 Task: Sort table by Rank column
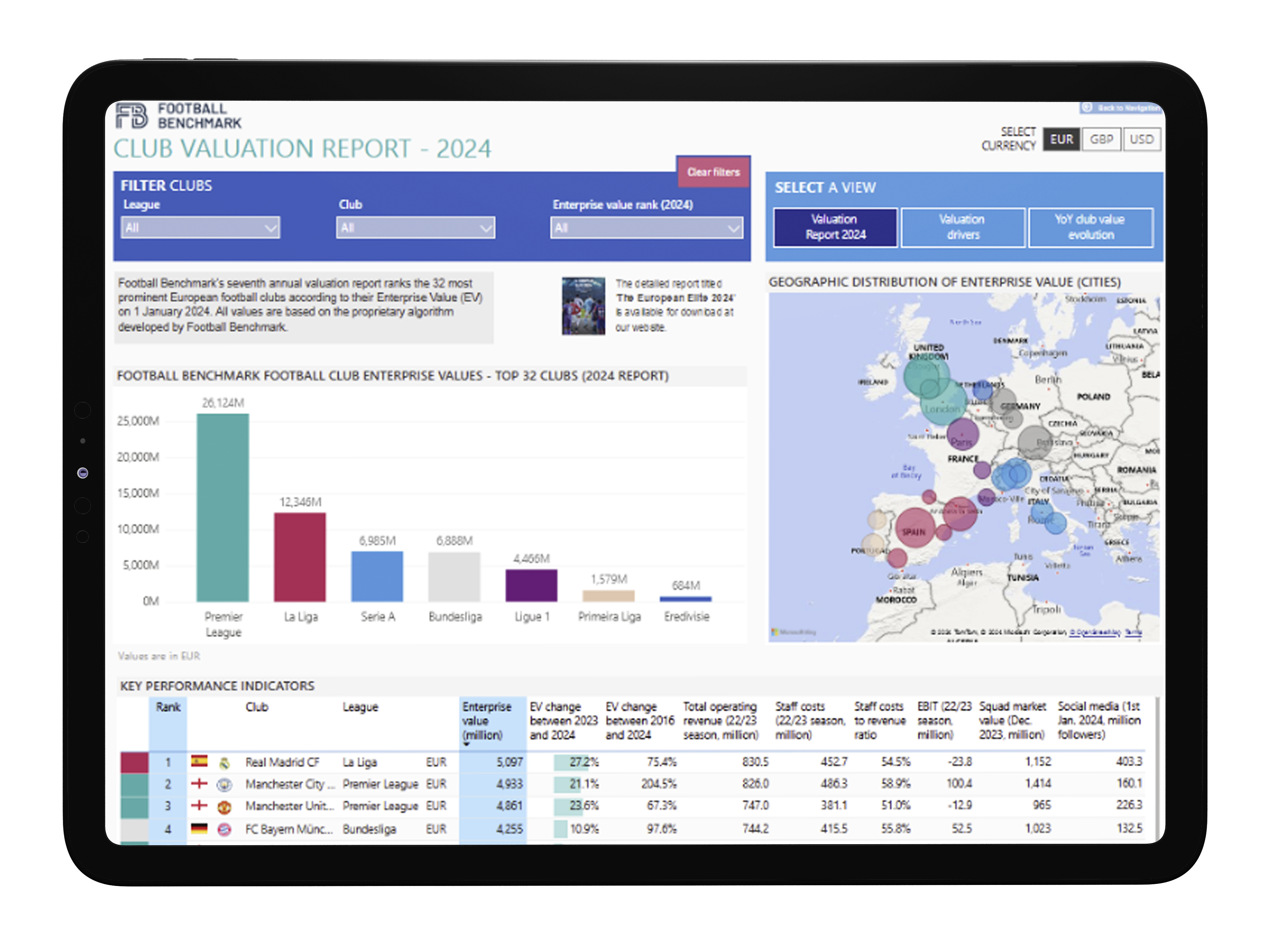click(168, 707)
